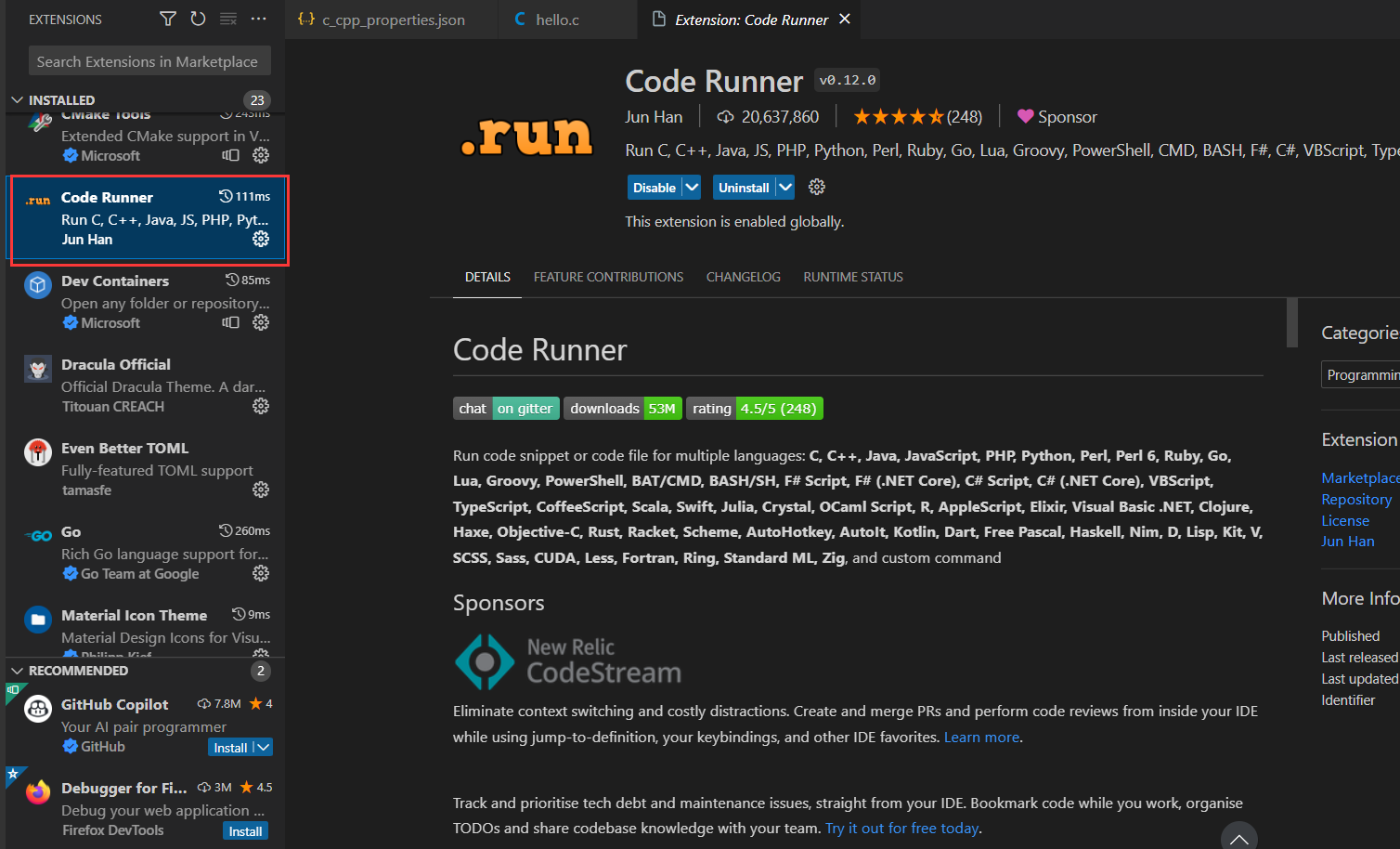The image size is (1400, 849).
Task: Open the License link
Action: click(x=1345, y=520)
